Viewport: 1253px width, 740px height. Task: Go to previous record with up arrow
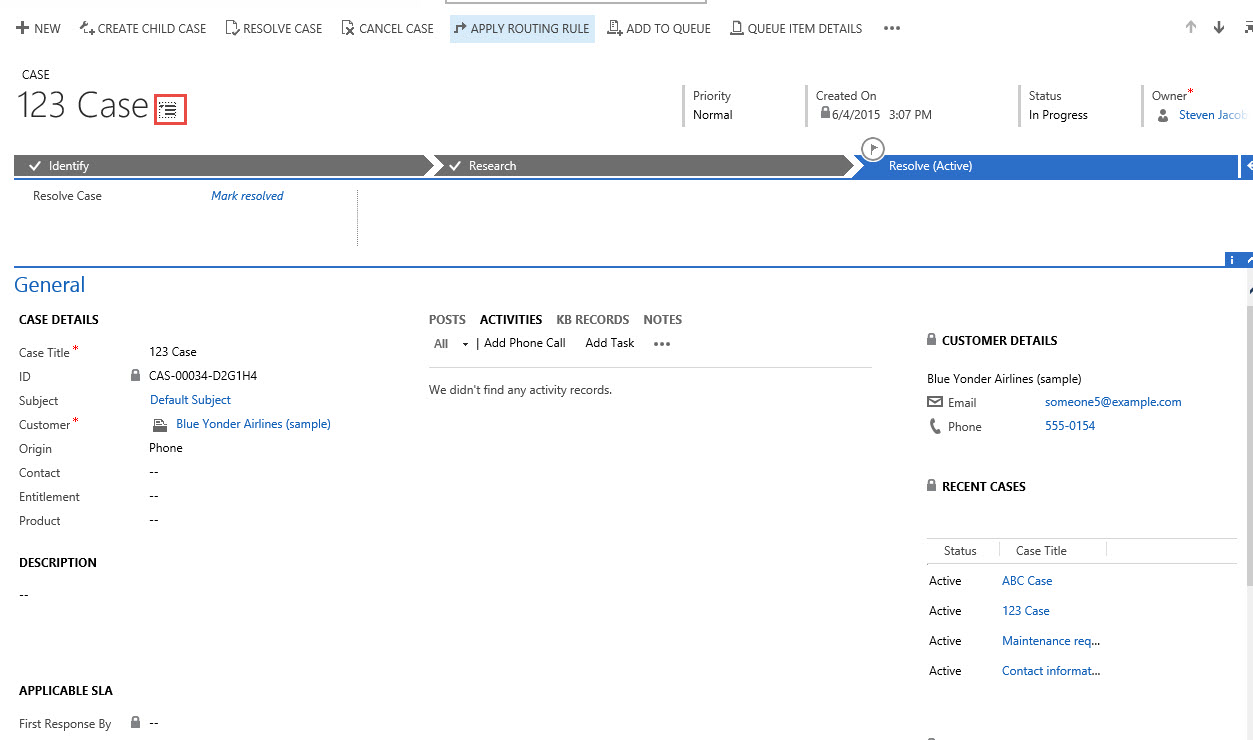[1190, 28]
